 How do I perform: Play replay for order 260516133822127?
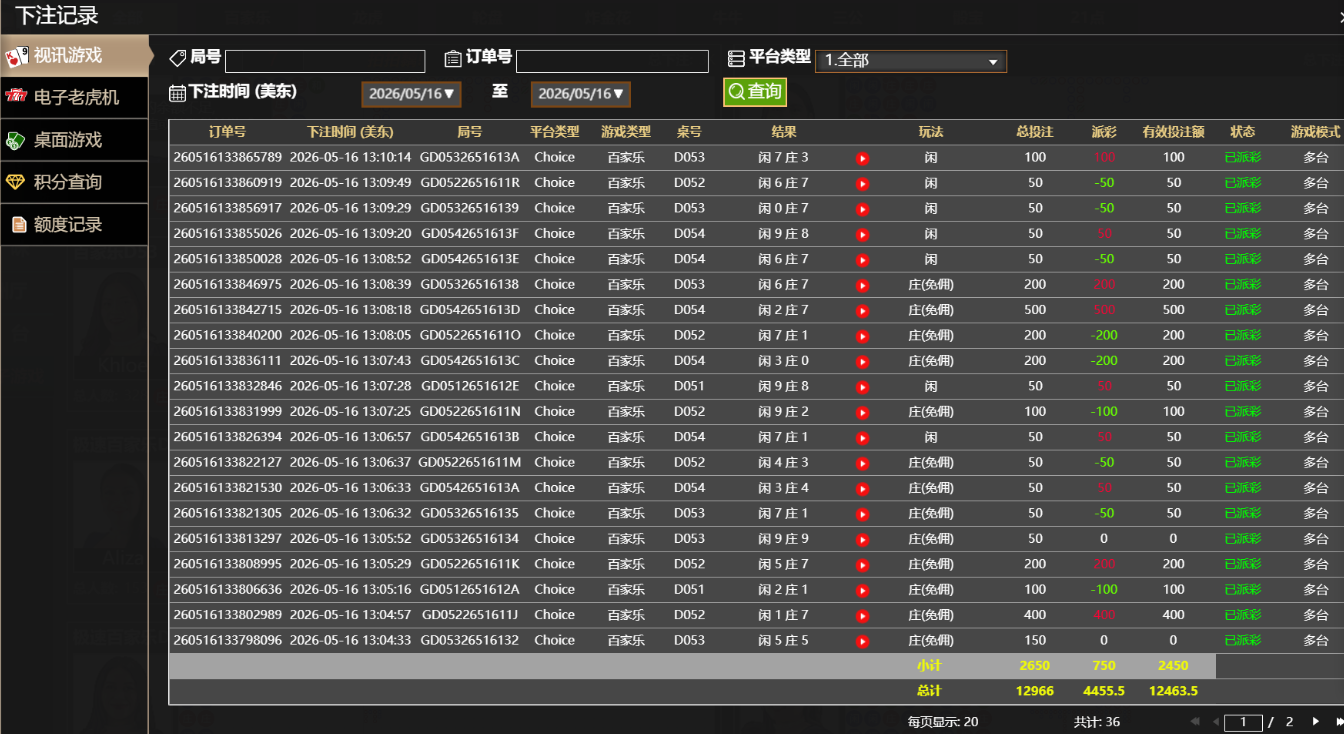(862, 463)
